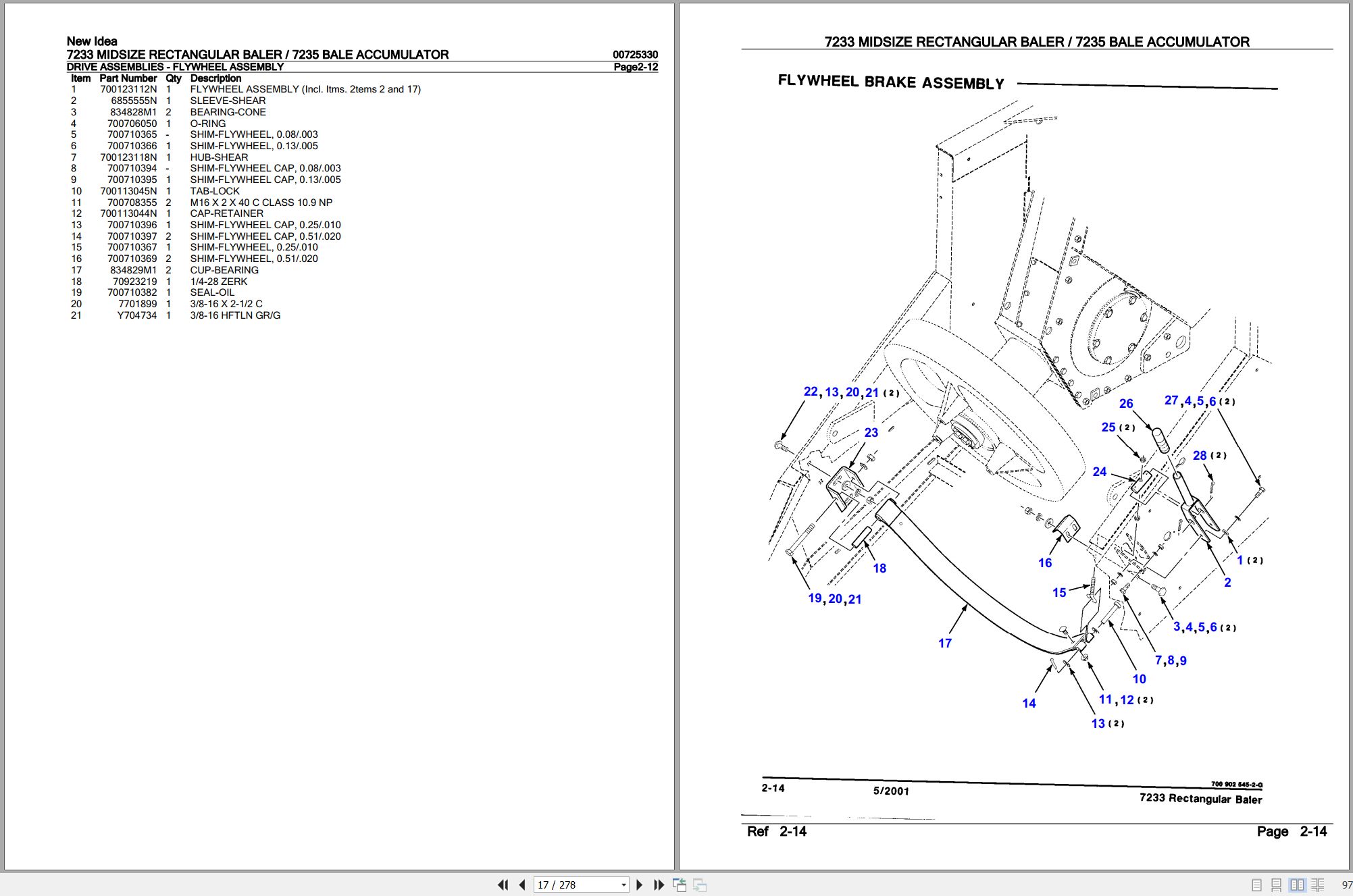Click the FLYWHEEL BRAKE ASSEMBLY heading
Screen dimensions: 1353x896
[x=891, y=82]
